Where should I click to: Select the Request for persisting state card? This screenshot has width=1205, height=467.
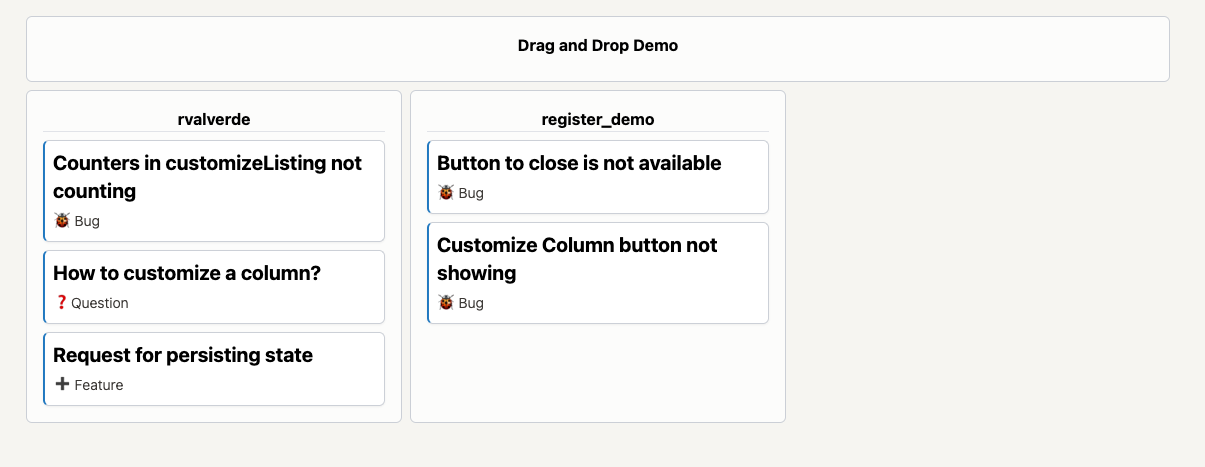tap(214, 369)
